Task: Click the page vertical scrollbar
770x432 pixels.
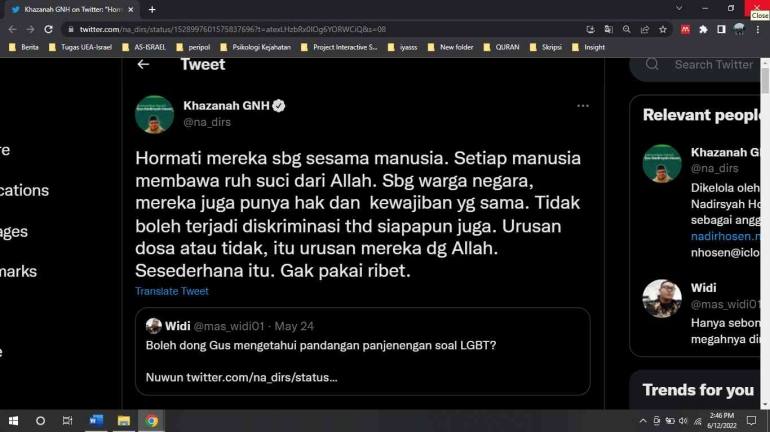Action: tap(765, 233)
